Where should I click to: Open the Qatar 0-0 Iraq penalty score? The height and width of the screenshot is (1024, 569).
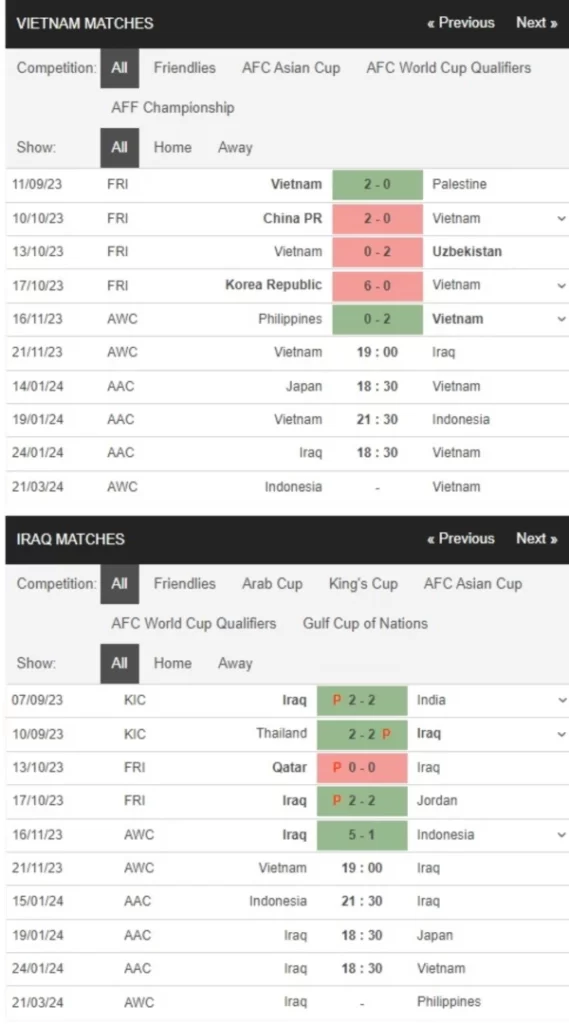click(362, 767)
